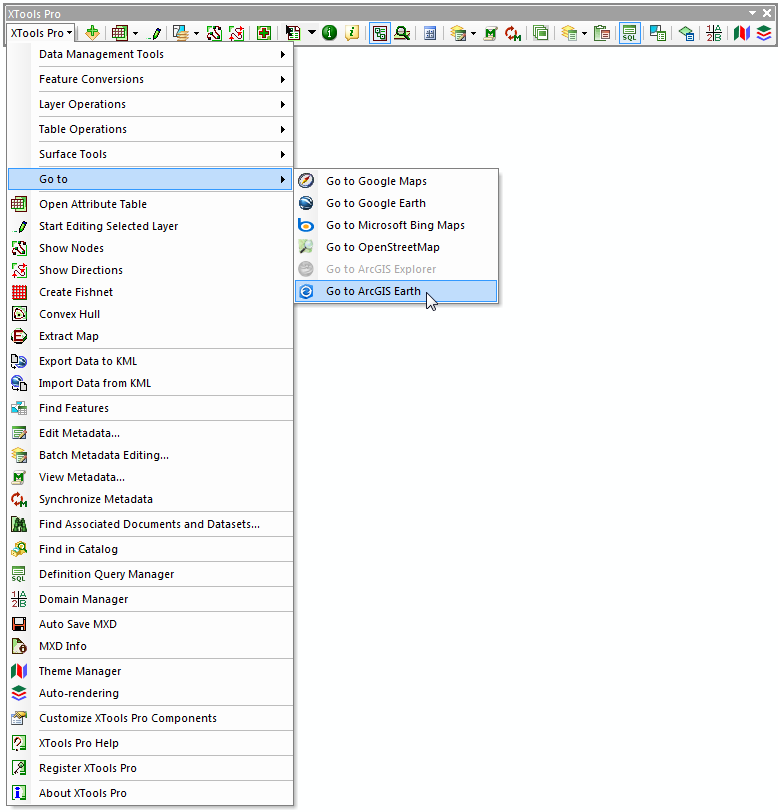Image resolution: width=778 pixels, height=812 pixels.
Task: Choose Go to ArcGIS Earth
Action: coord(396,291)
